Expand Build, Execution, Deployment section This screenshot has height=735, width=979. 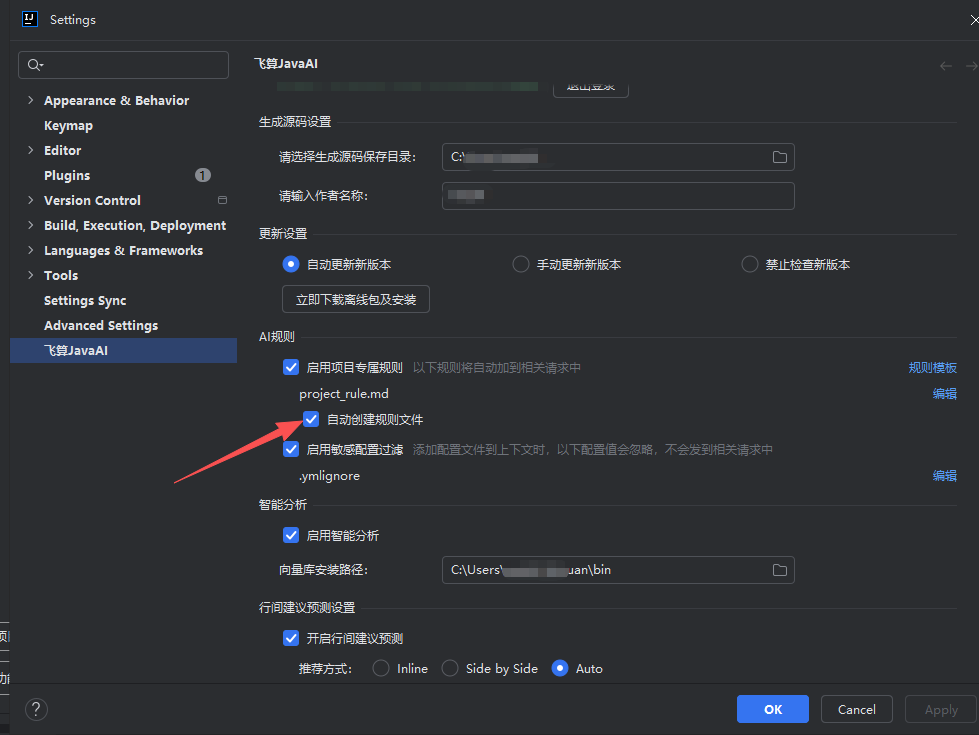point(31,225)
